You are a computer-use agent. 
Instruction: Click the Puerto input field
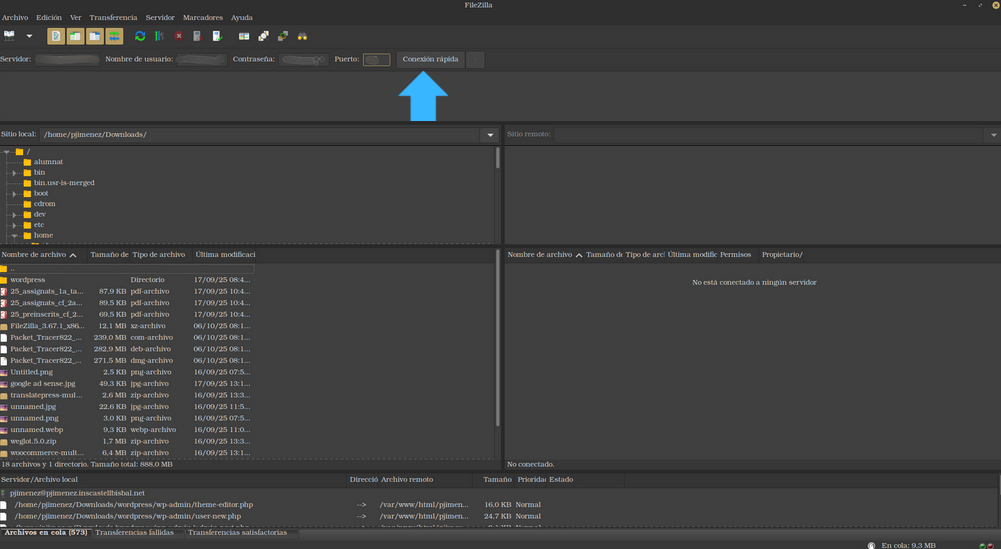pyautogui.click(x=376, y=60)
